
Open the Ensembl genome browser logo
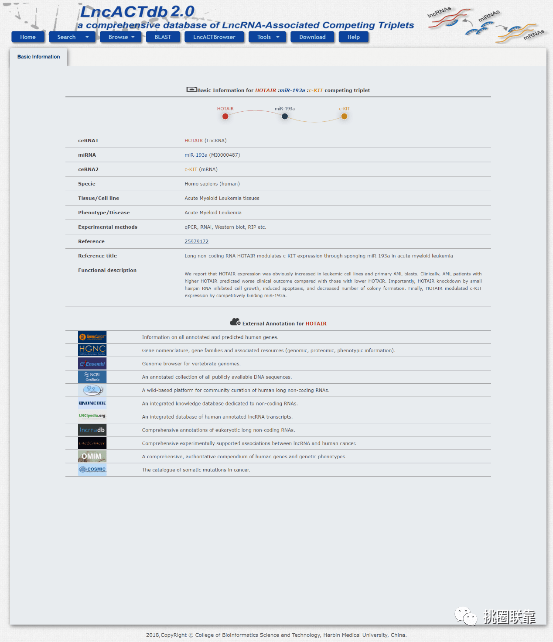click(x=92, y=364)
